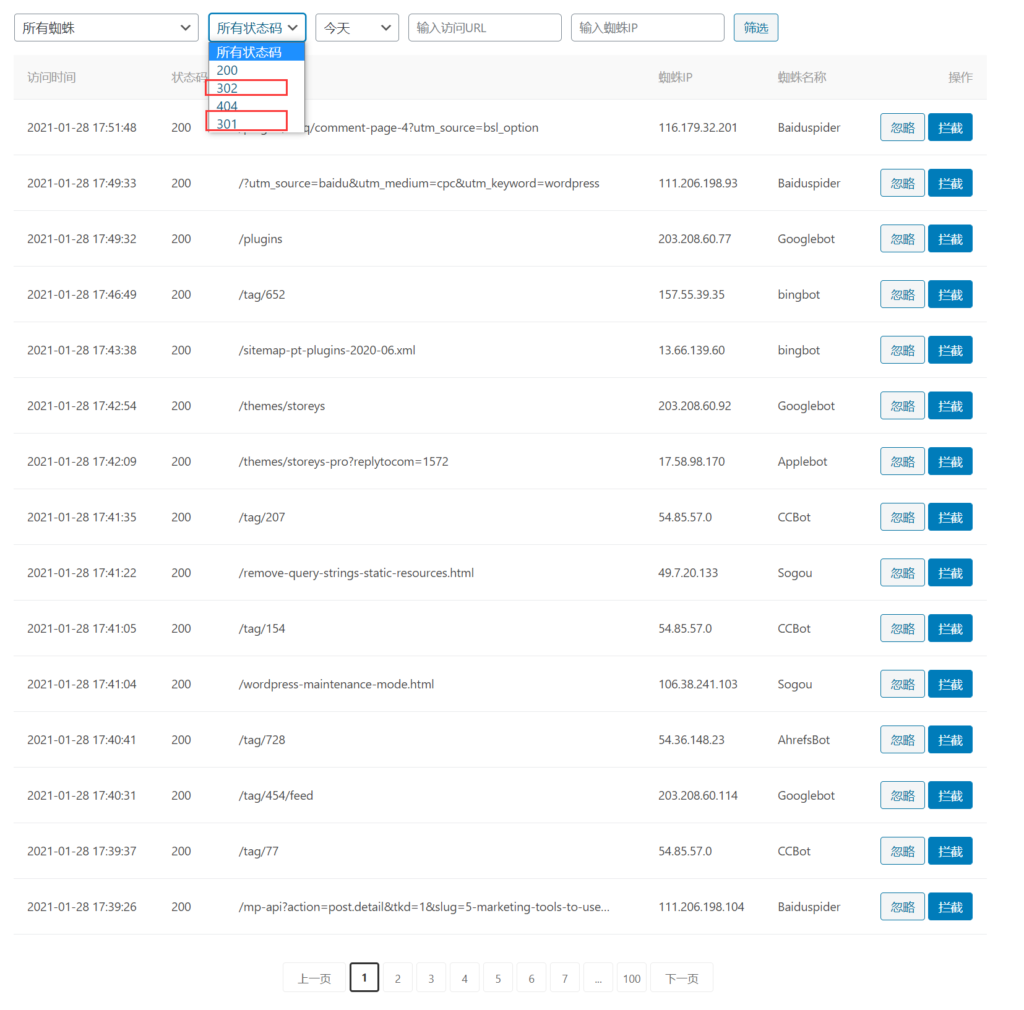This screenshot has width=1024, height=1010.
Task: Click 忽略 for the Baiduspider 116.179.32.201 row
Action: coord(902,128)
